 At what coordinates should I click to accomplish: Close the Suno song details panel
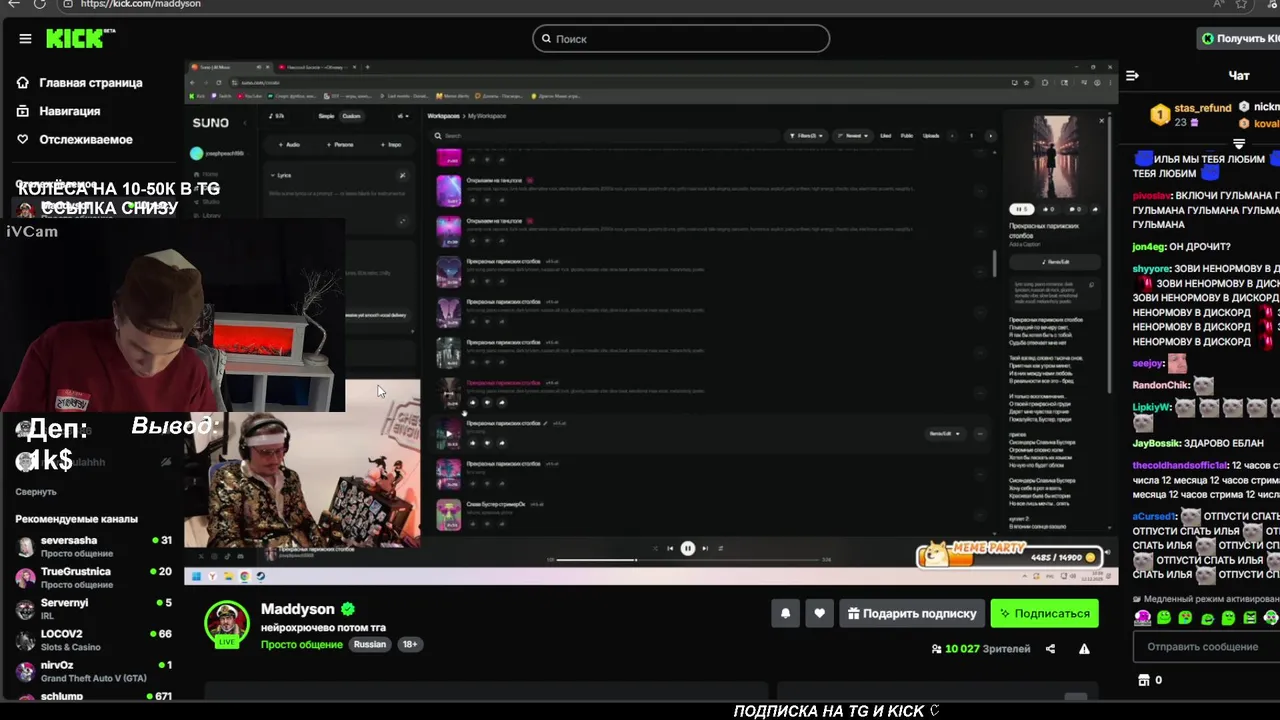click(1101, 121)
